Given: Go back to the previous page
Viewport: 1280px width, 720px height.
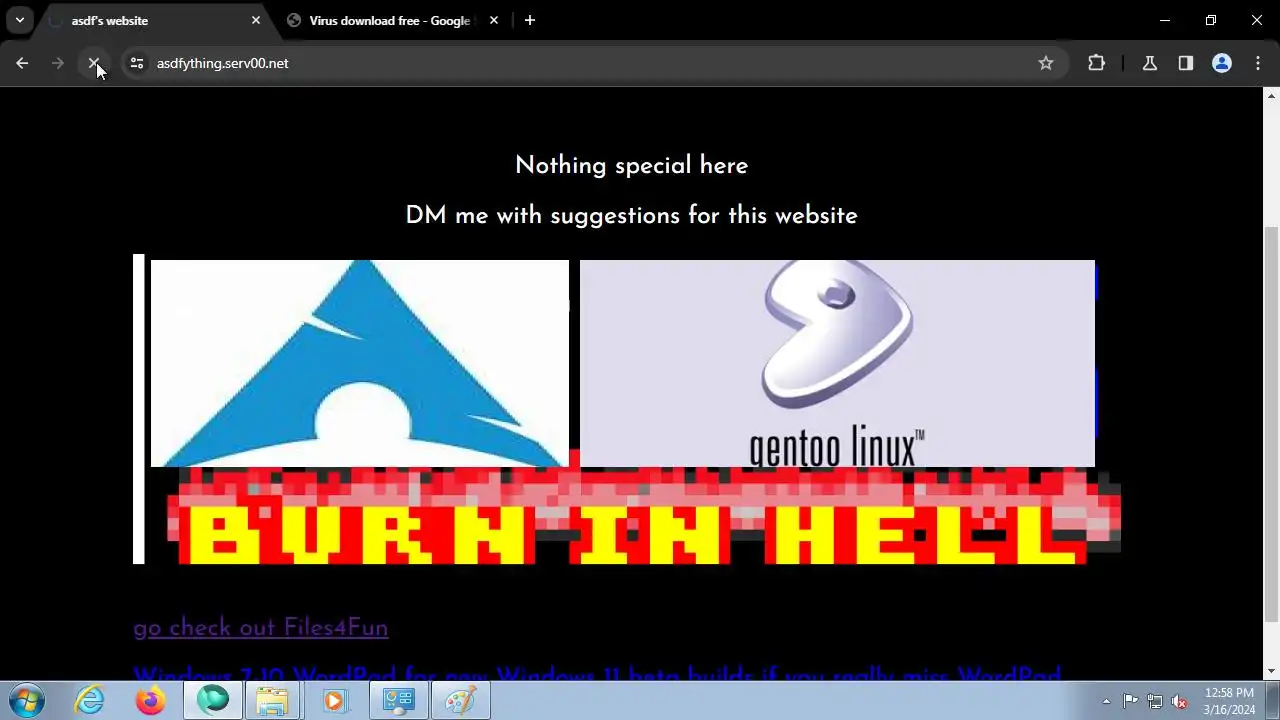Looking at the screenshot, I should pyautogui.click(x=22, y=63).
